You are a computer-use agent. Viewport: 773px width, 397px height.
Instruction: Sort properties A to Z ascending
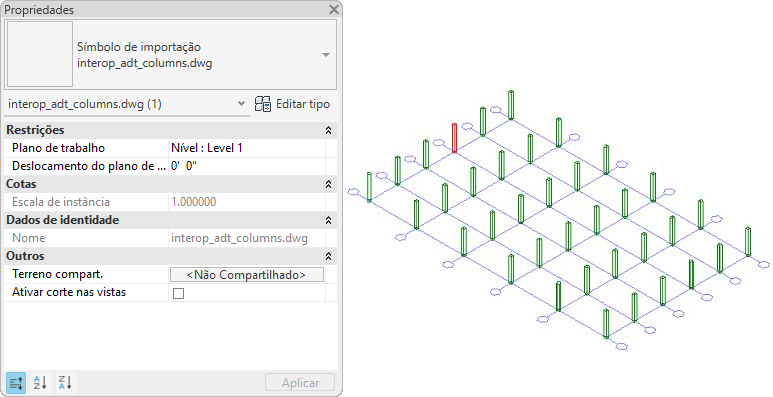(x=40, y=383)
